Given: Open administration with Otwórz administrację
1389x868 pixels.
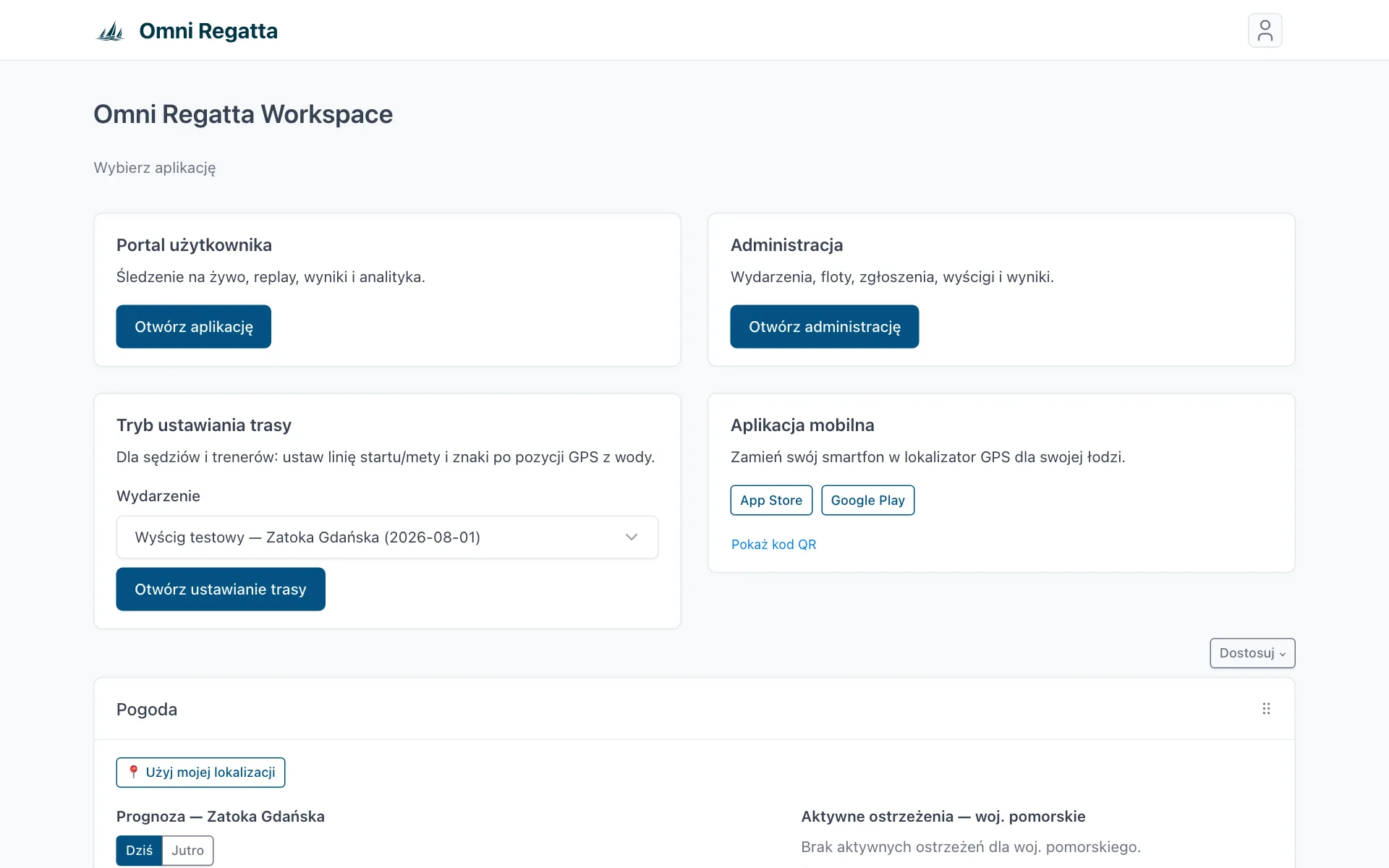Looking at the screenshot, I should pos(825,326).
